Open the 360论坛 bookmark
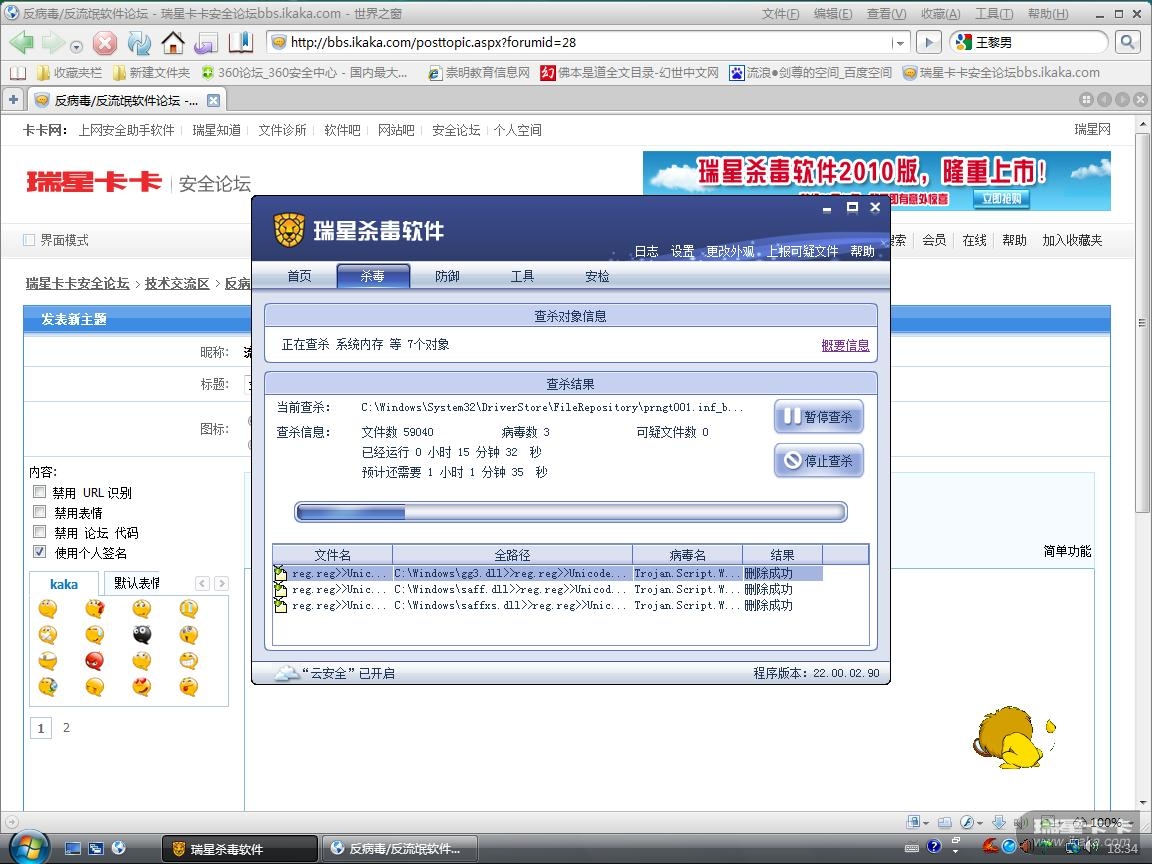Viewport: 1152px width, 864px height. coord(304,73)
